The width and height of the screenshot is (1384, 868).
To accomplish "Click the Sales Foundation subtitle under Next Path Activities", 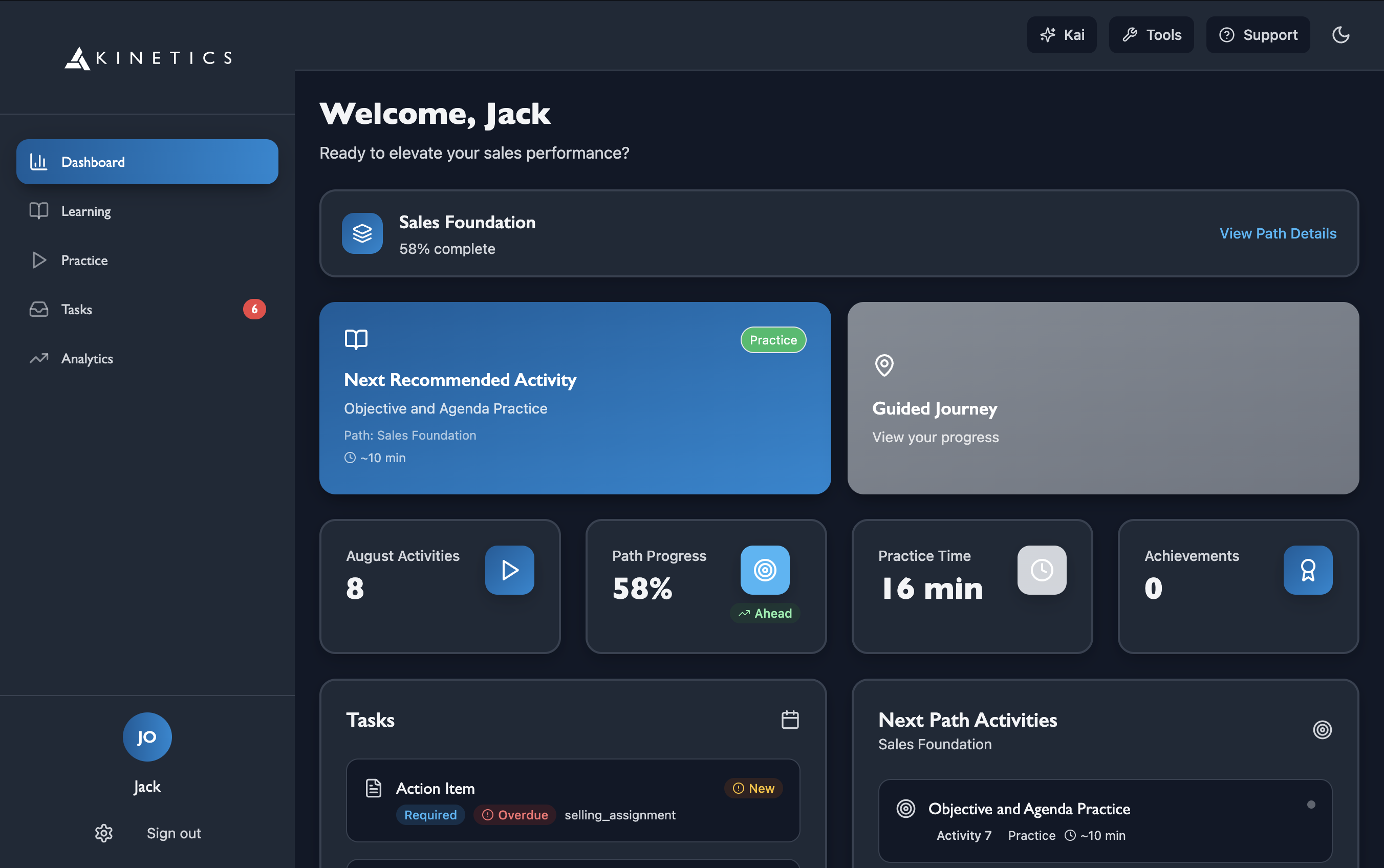I will click(935, 745).
